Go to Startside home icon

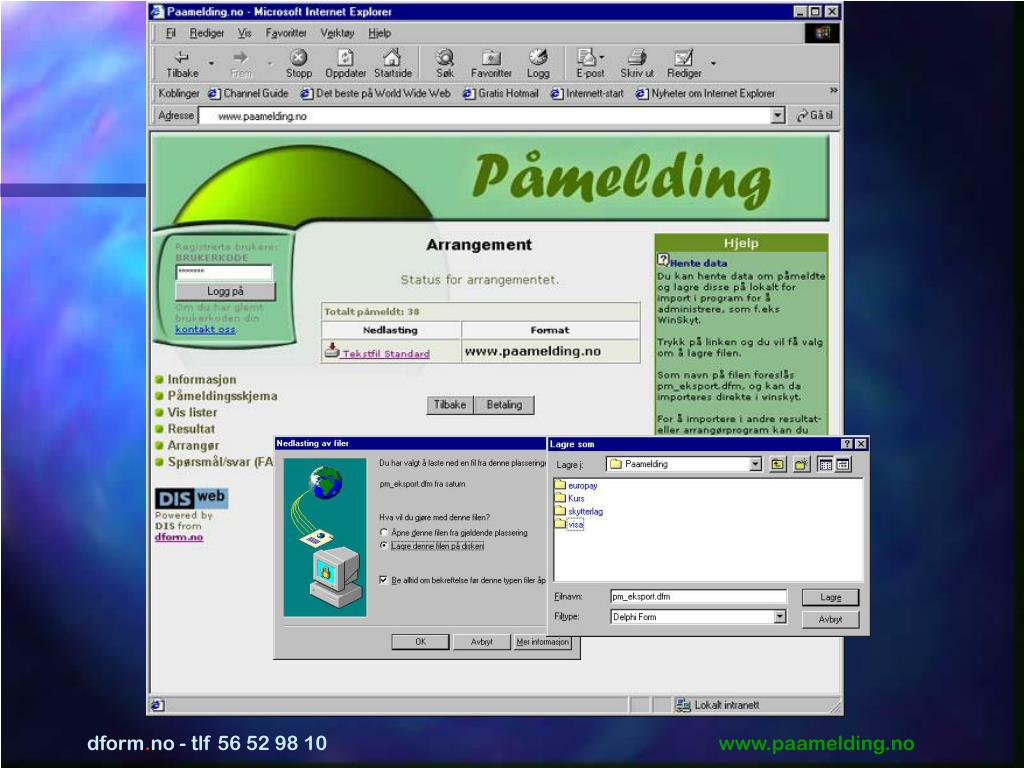coord(392,57)
